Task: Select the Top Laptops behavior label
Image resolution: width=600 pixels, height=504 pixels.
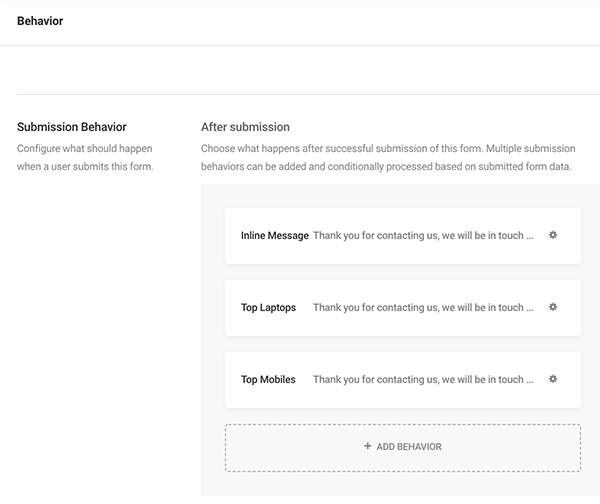Action: point(268,308)
